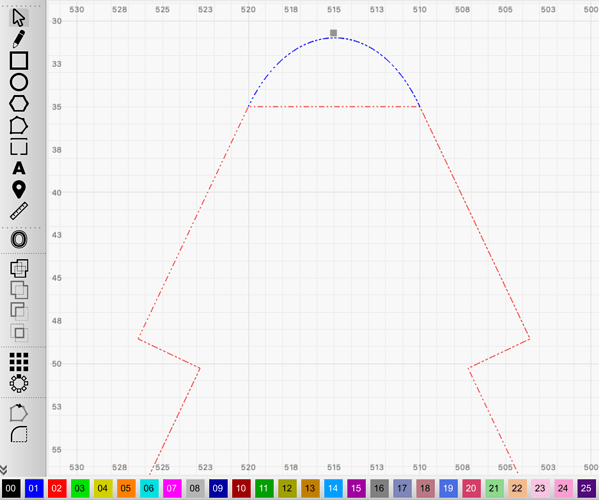Open the Grid Array tool
599x500 pixels.
19,362
